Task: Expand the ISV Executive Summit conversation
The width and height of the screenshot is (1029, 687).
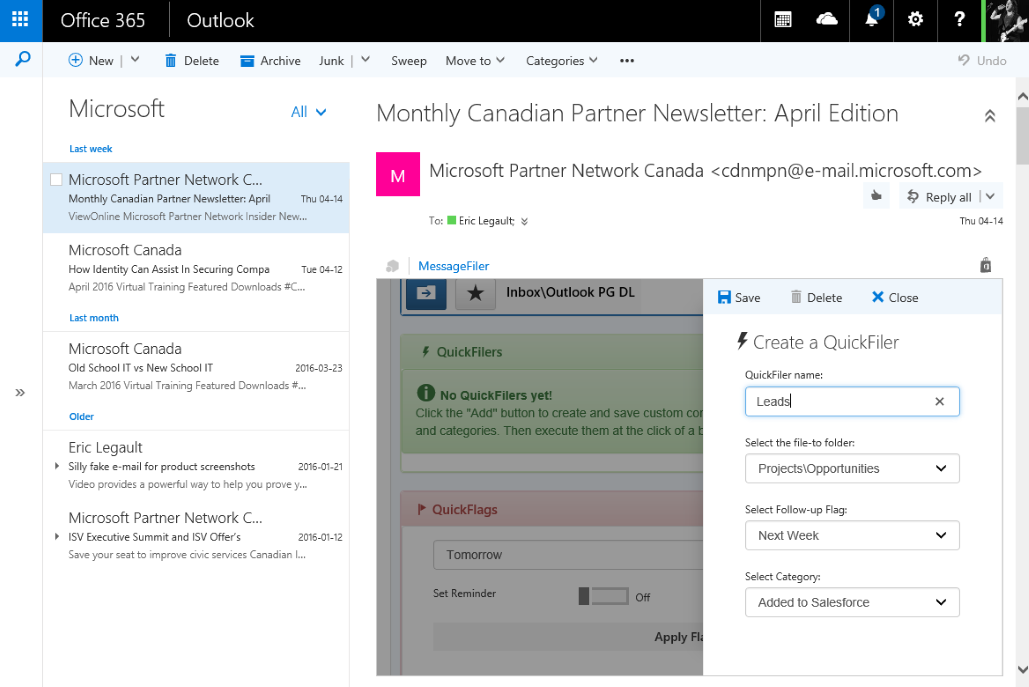Action: [57, 537]
